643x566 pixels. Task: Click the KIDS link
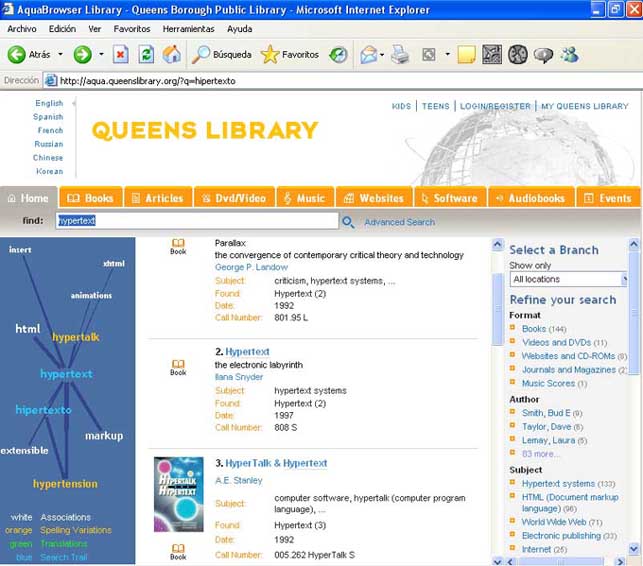point(401,106)
